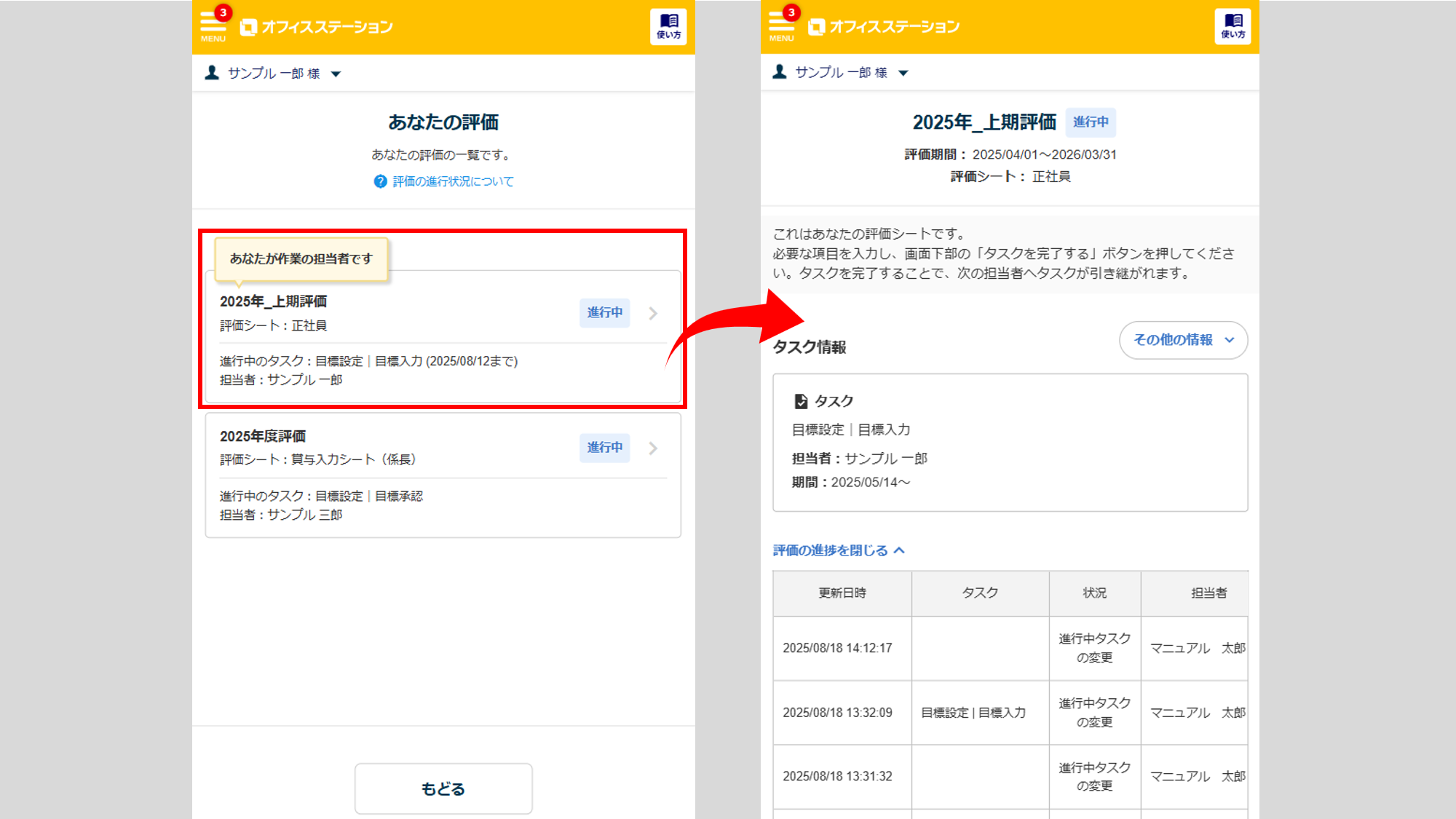Screen dimensions: 1456x819
Task: Expand the その他の情報 dropdown
Action: point(1184,340)
